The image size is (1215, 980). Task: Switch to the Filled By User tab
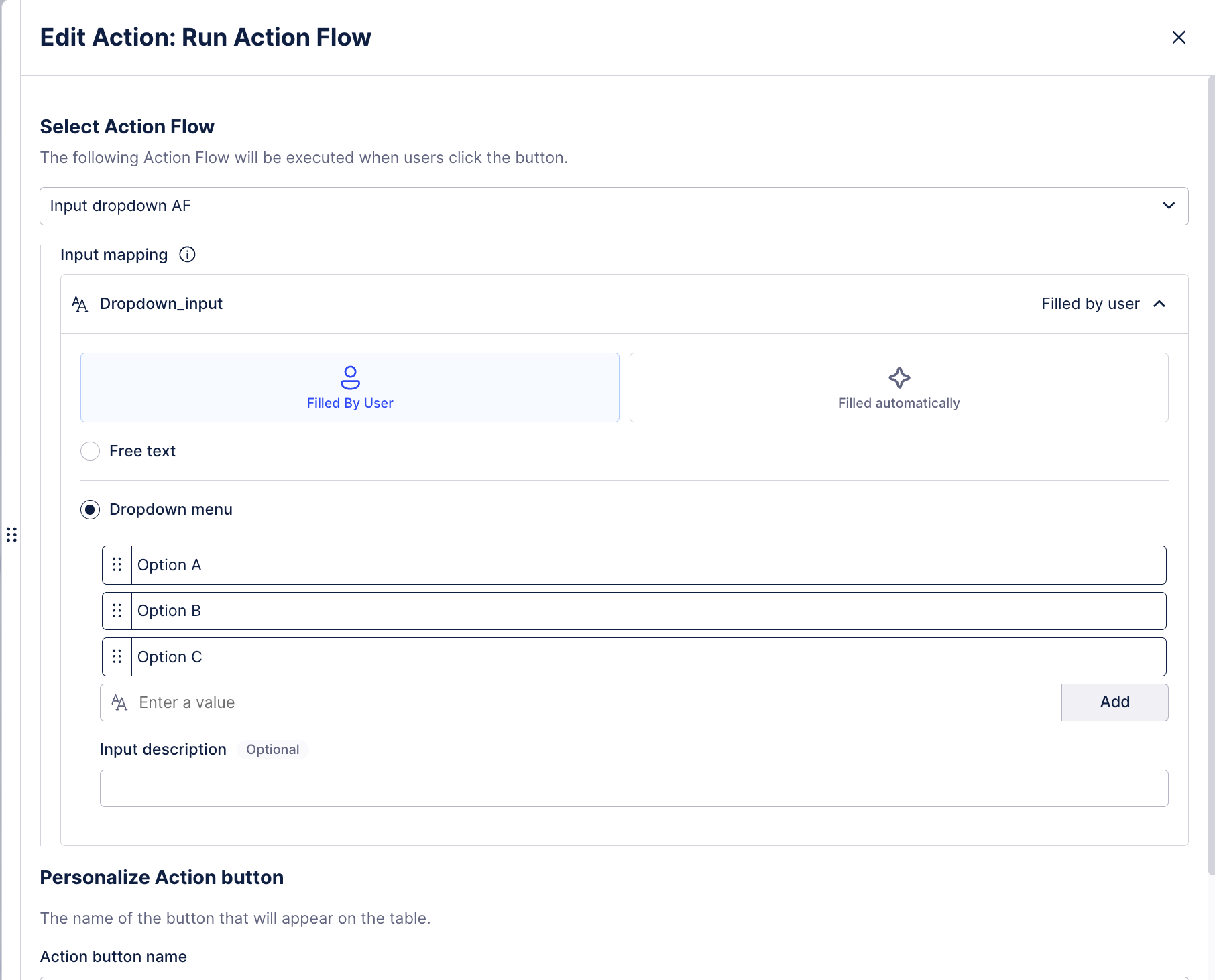[x=349, y=387]
